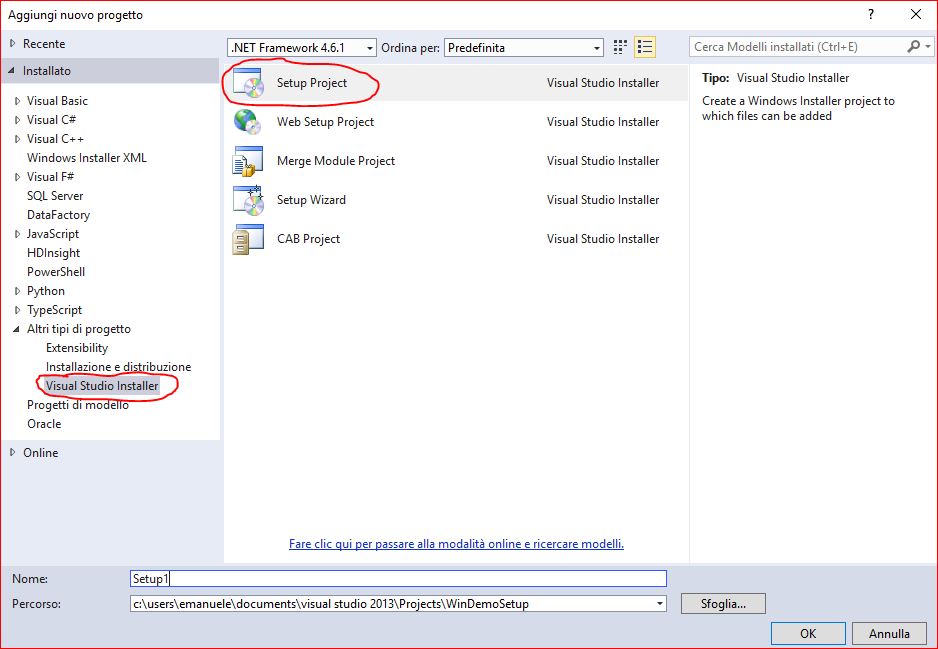Select Installazione e distribuzione subcategory
Image resolution: width=938 pixels, height=649 pixels.
[118, 367]
